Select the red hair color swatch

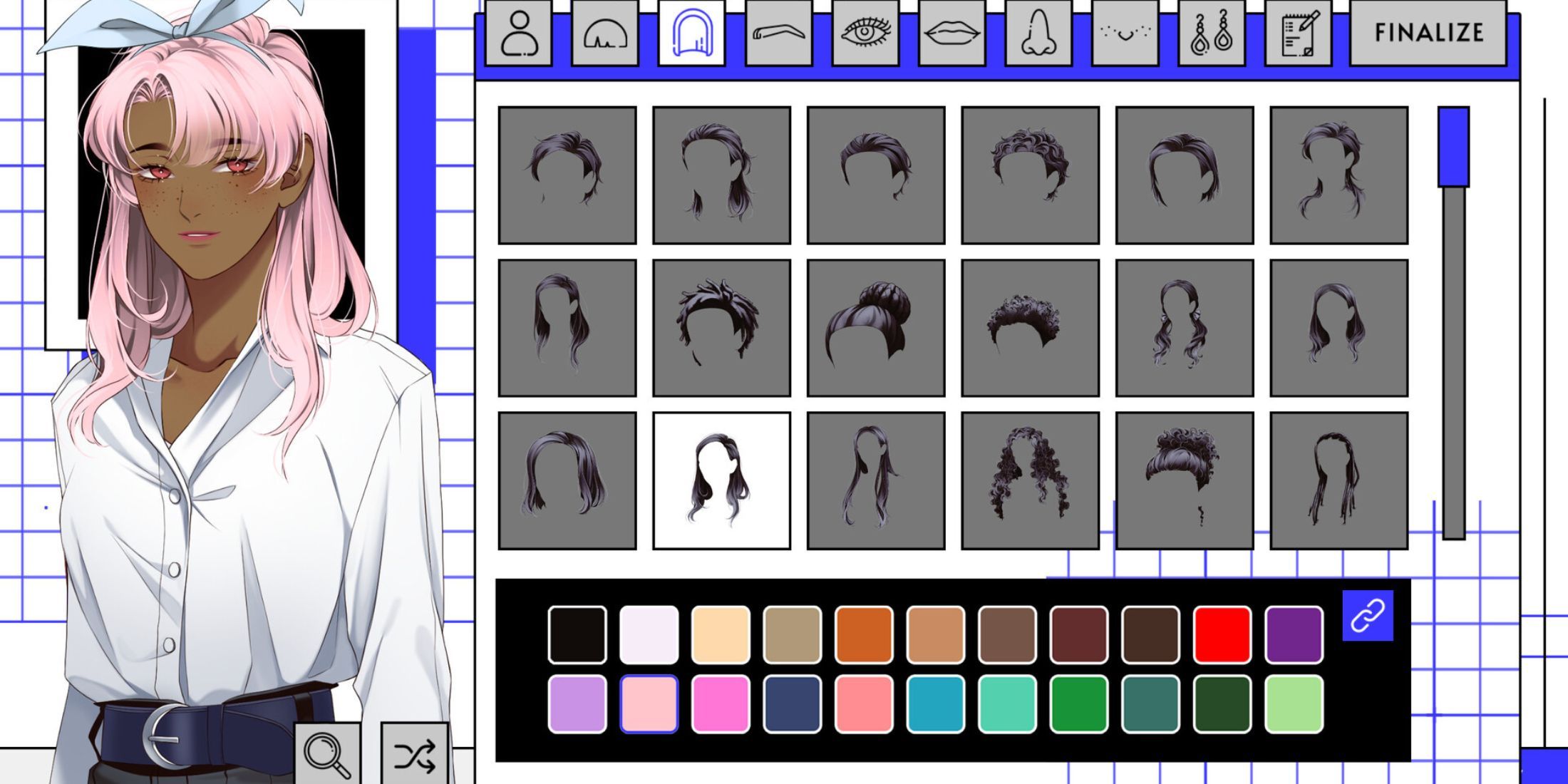click(x=1222, y=634)
